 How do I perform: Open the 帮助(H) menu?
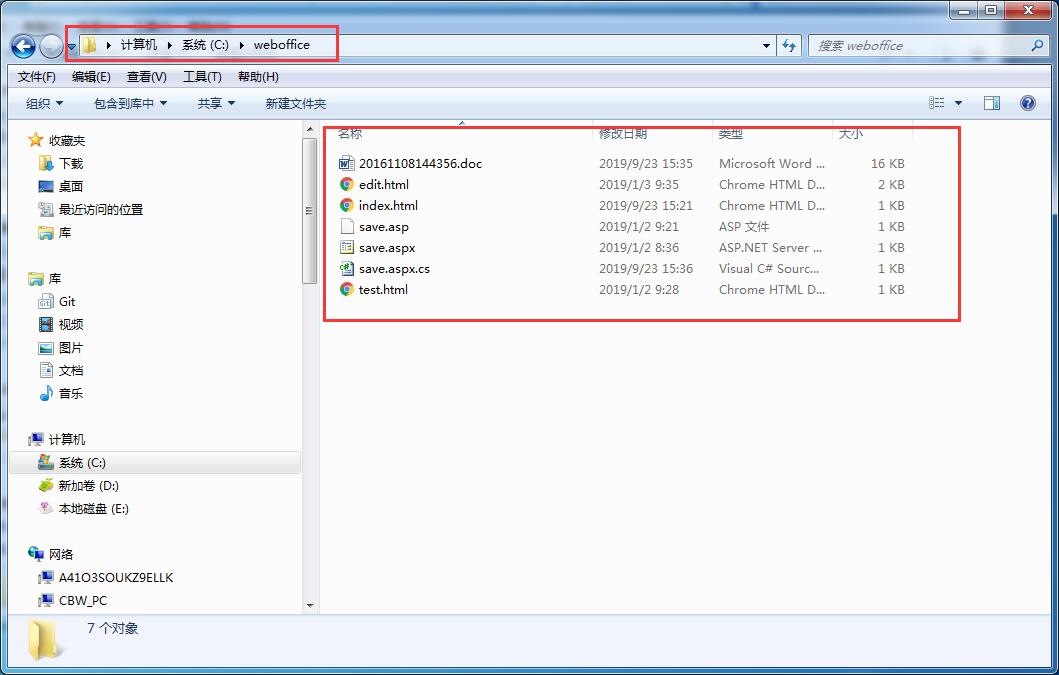tap(258, 77)
